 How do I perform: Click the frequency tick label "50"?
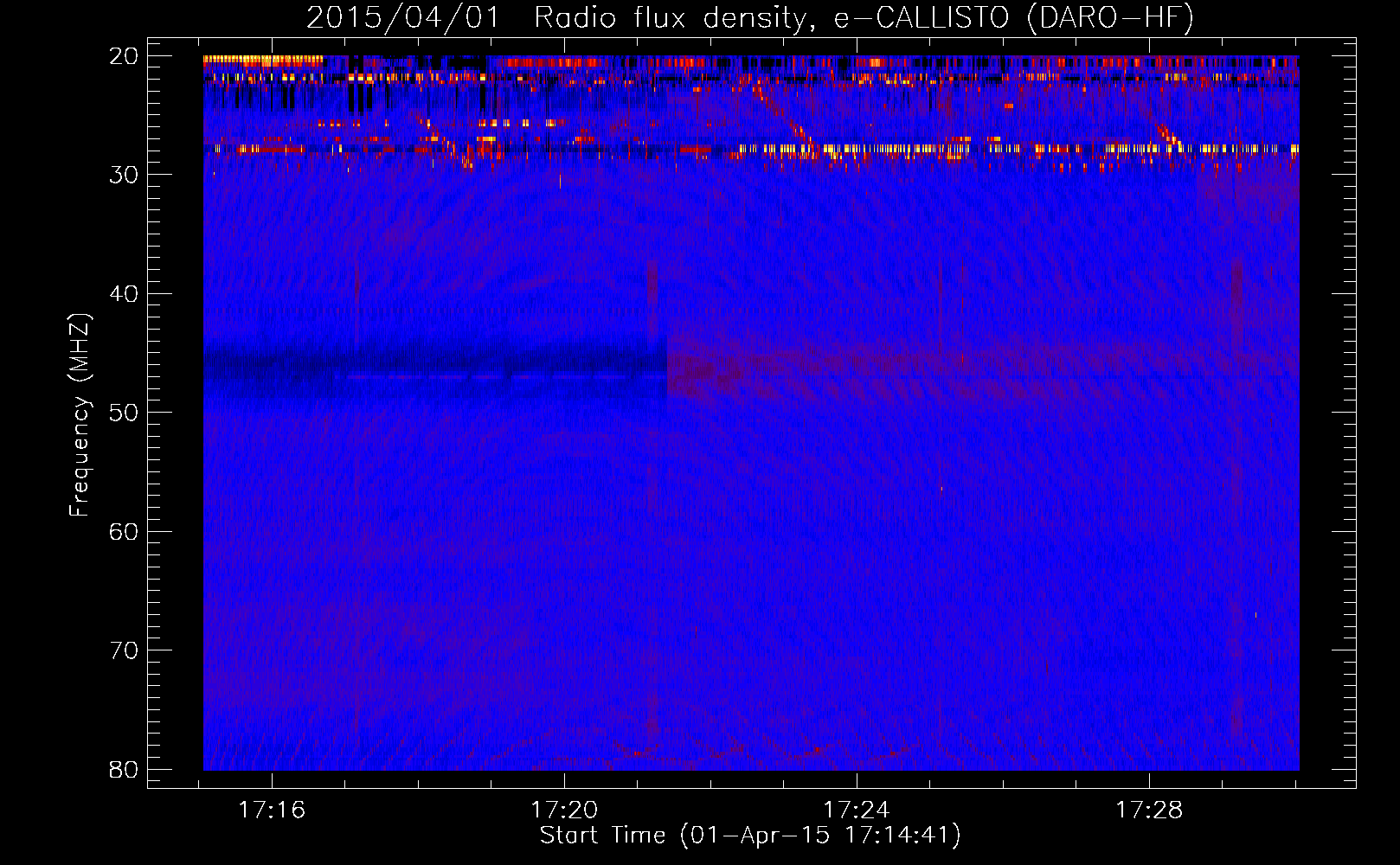click(125, 413)
